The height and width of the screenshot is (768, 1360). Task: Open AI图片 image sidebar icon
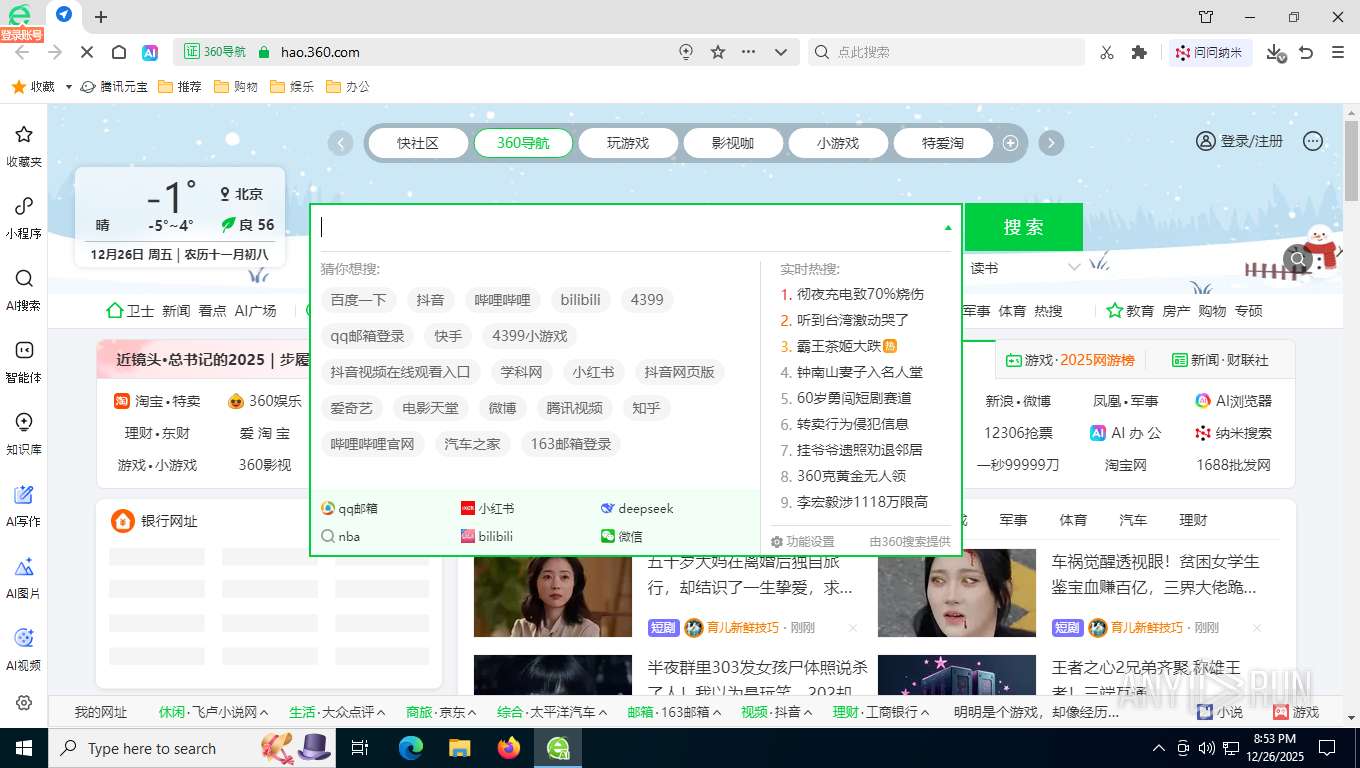[x=24, y=577]
